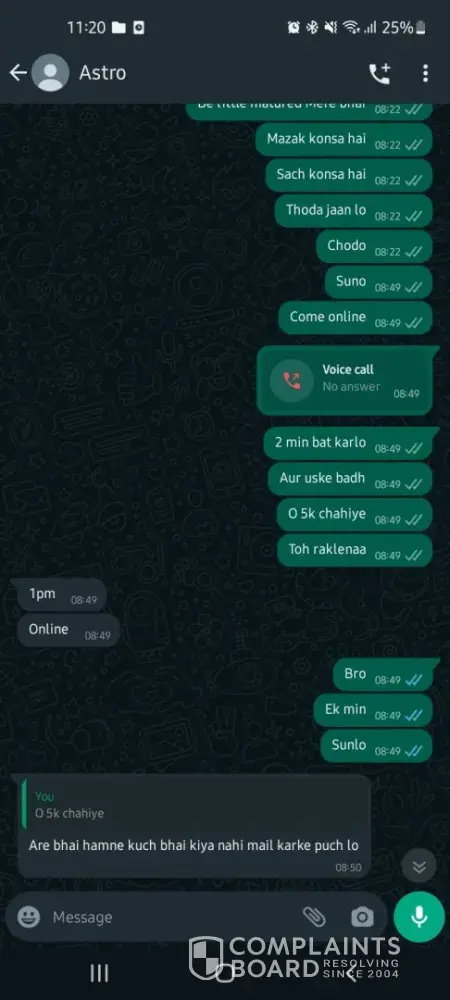Screen dimensions: 450x1000
Task: Jump to latest with double-chevron button
Action: pos(419,866)
